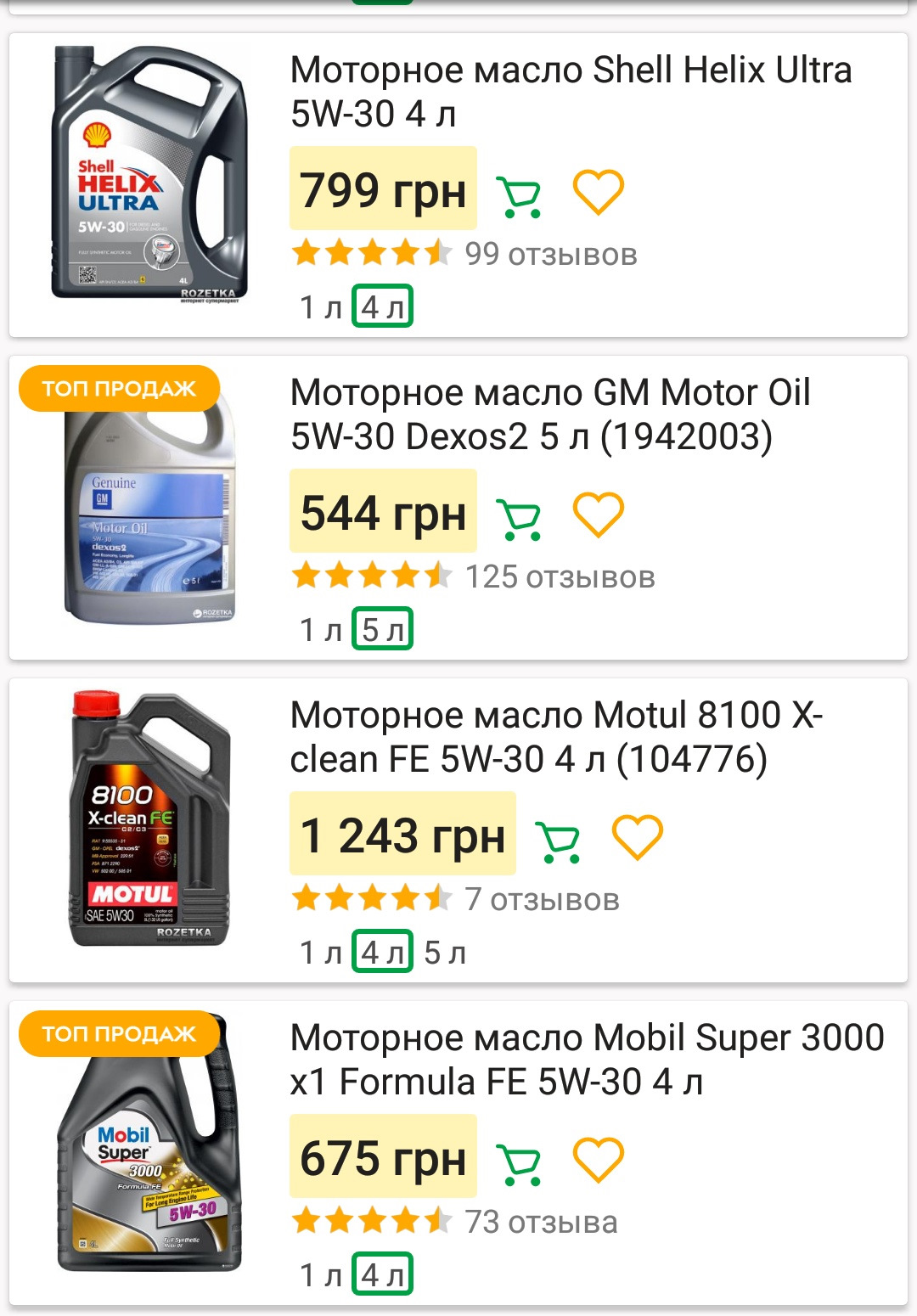The image size is (917, 1316).
Task: Open the Motul 8100 product photo
Action: (149, 819)
